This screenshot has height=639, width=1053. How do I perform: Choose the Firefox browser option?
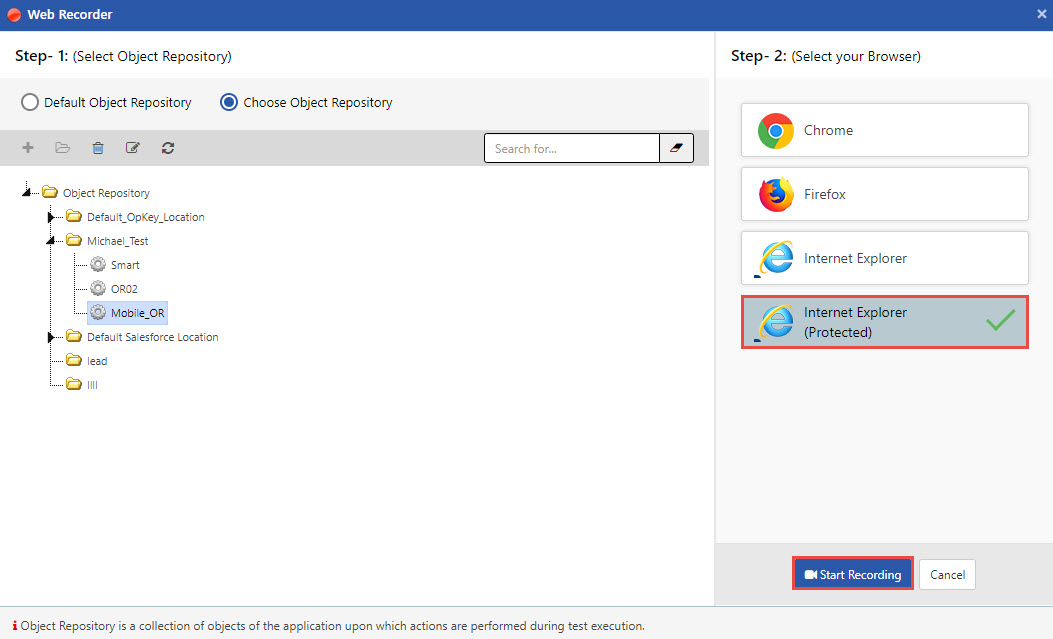(884, 194)
